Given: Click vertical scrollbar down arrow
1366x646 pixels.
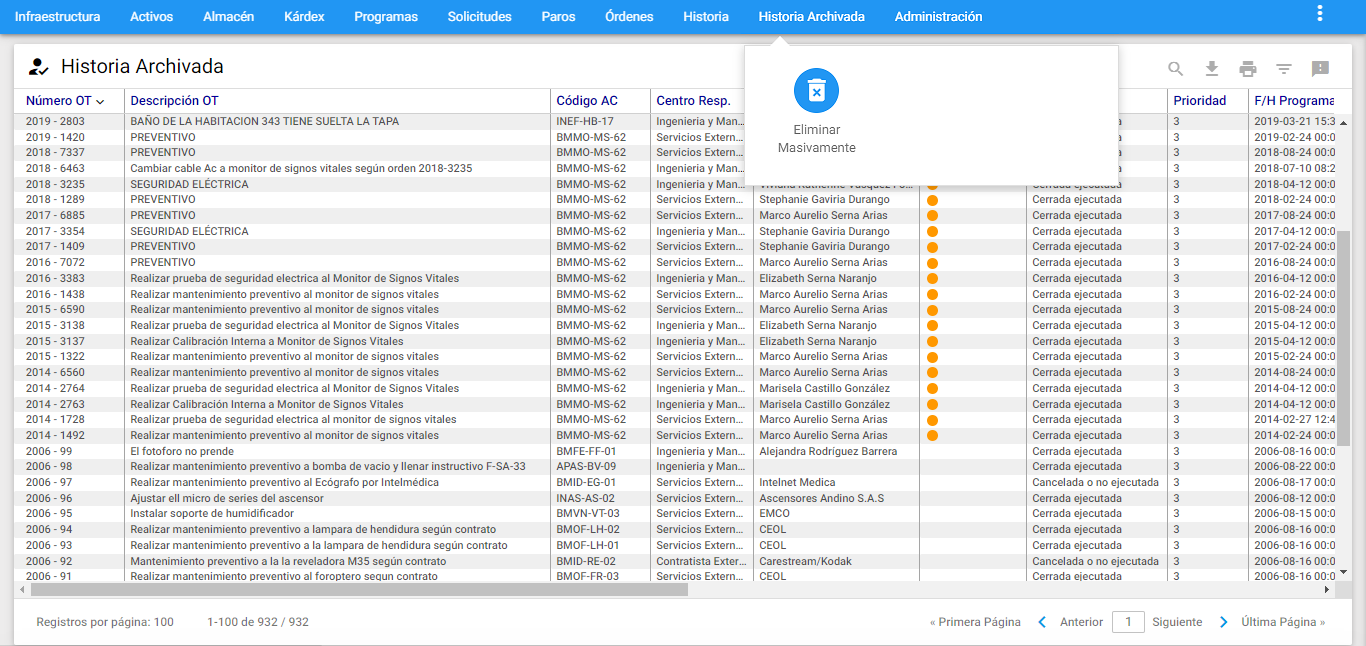Looking at the screenshot, I should tap(1344, 573).
